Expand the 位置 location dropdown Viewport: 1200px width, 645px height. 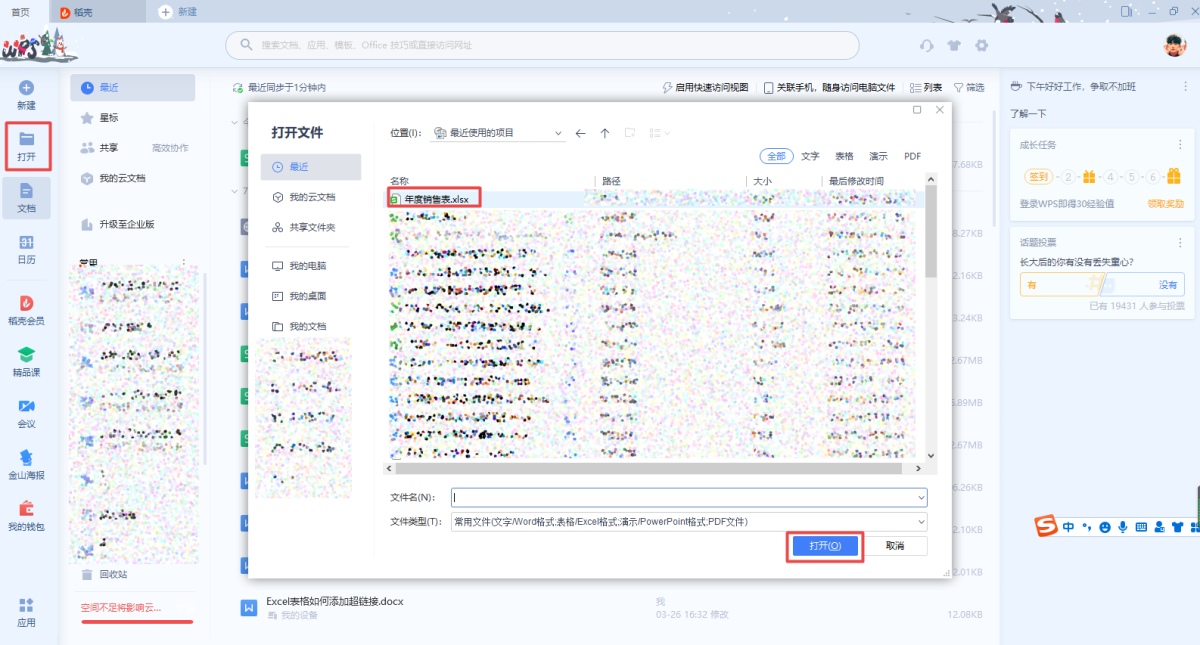point(559,133)
